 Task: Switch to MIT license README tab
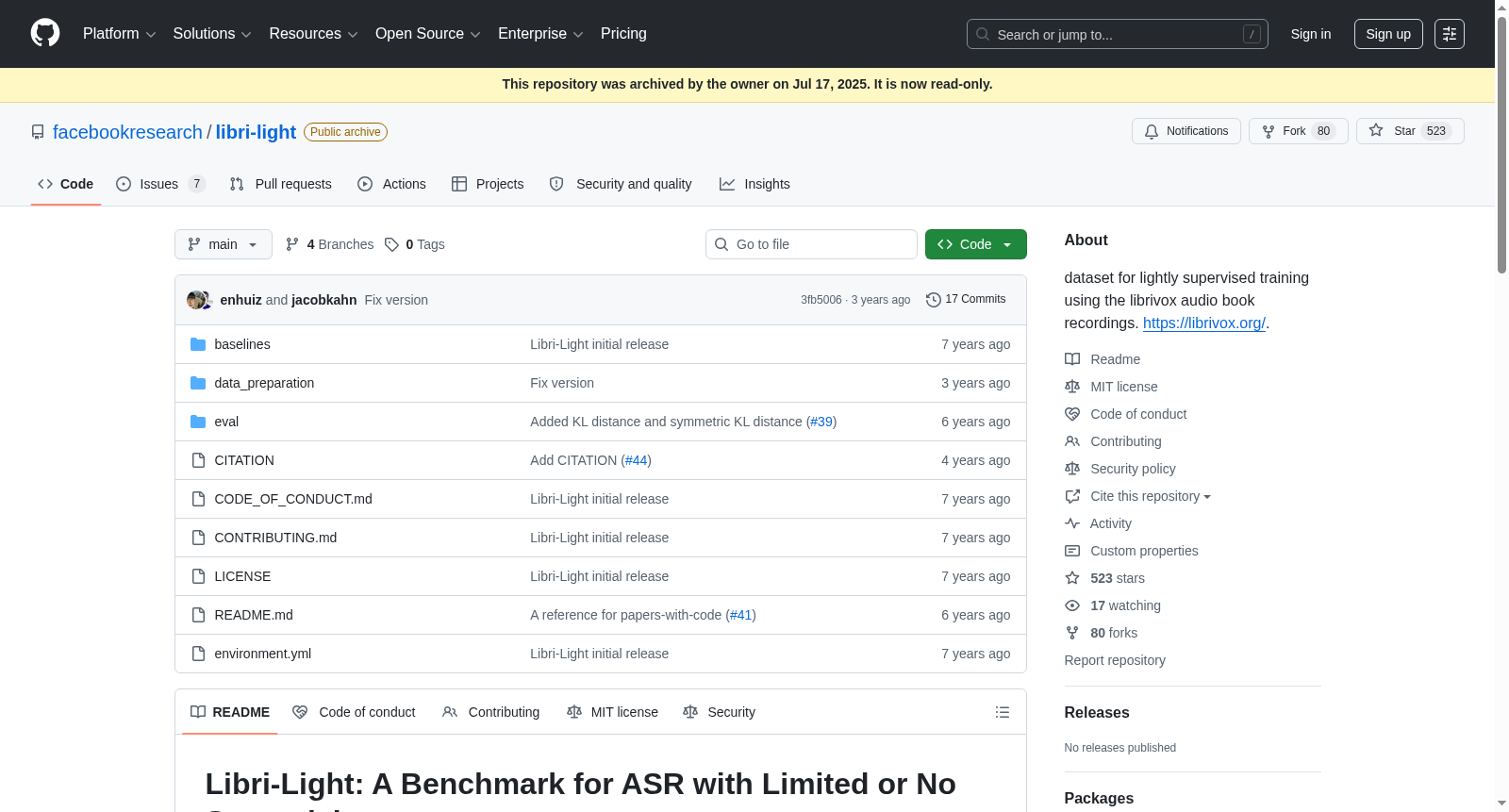pos(613,712)
